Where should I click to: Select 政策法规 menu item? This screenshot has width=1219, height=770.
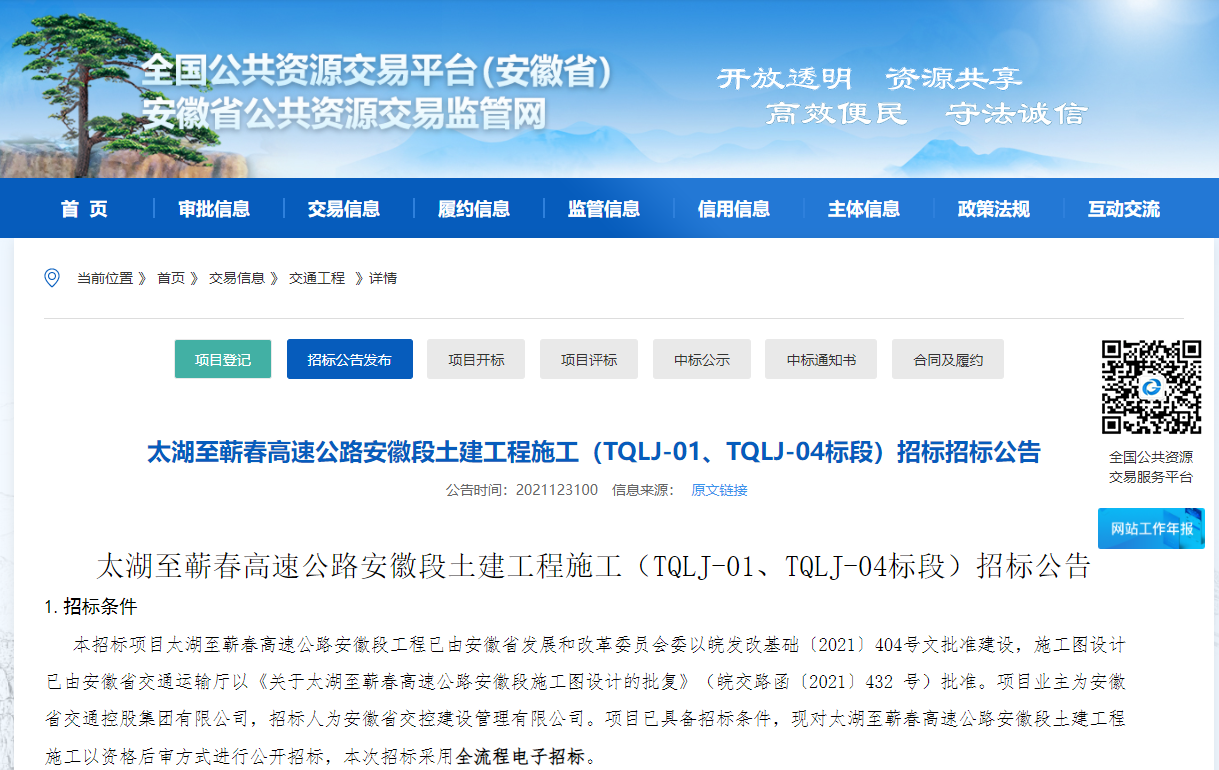[x=994, y=209]
